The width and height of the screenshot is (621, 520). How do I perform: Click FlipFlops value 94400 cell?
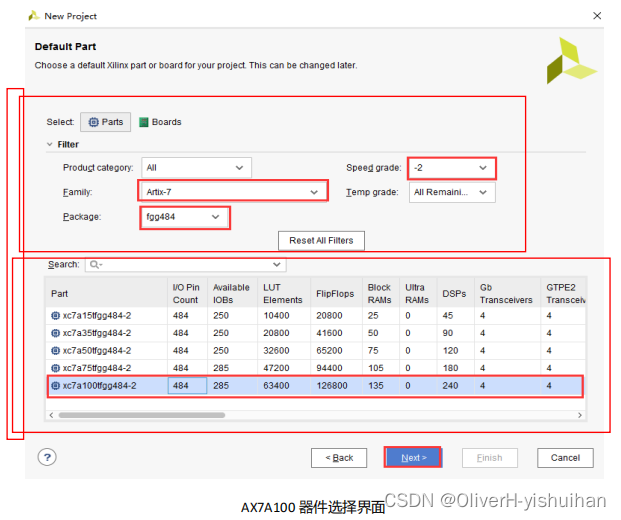point(336,368)
